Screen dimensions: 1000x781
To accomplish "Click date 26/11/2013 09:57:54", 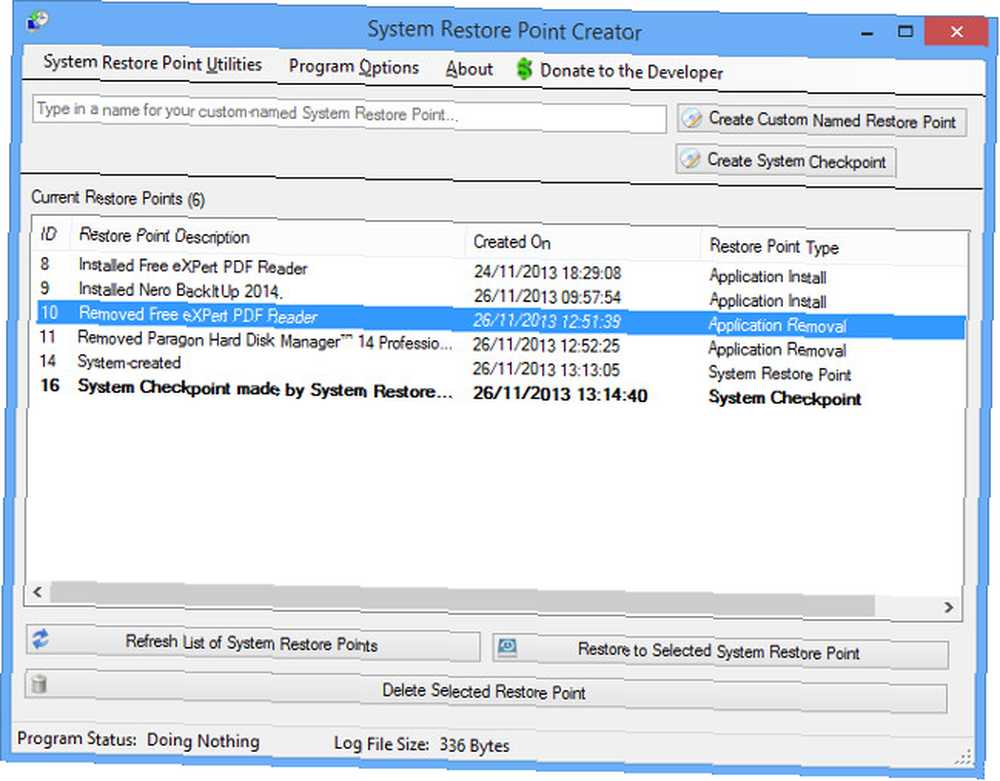I will point(547,296).
